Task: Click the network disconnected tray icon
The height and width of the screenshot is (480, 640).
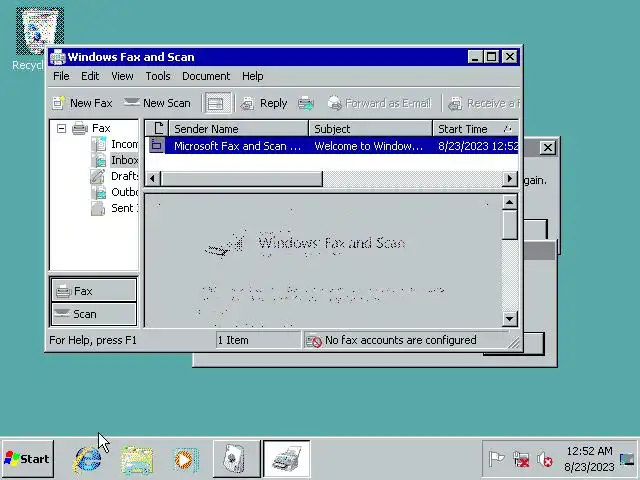Action: pos(521,460)
